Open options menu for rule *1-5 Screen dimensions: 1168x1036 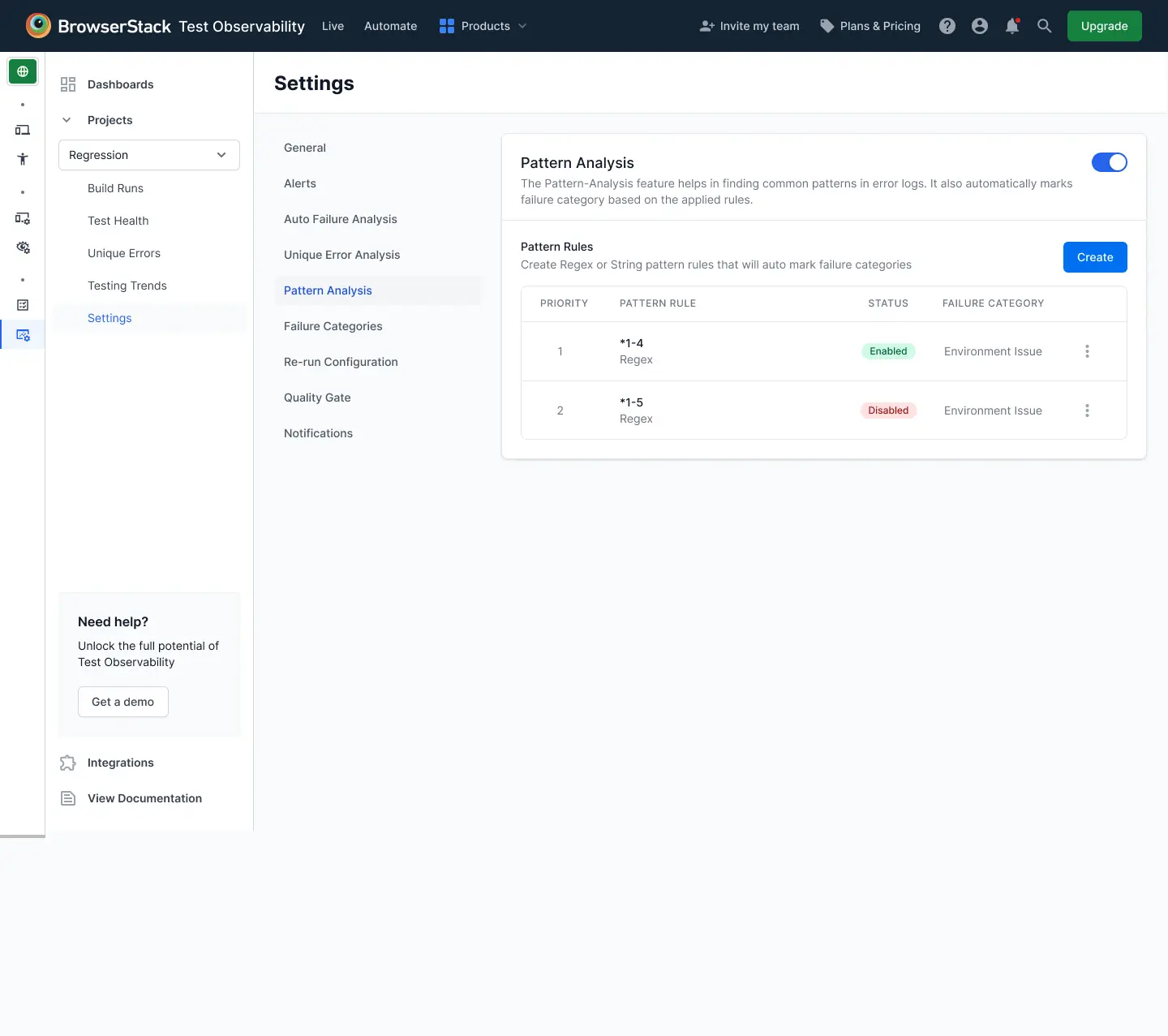click(x=1087, y=411)
